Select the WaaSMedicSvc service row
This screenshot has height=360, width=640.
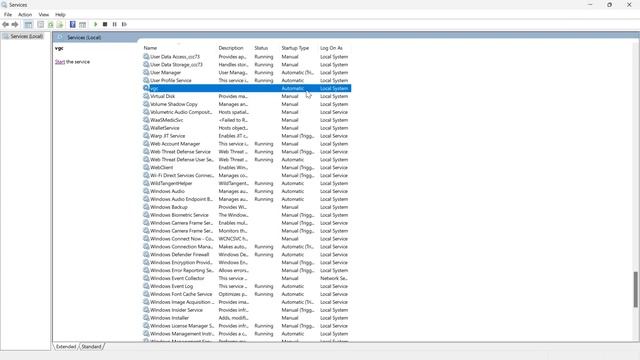(x=247, y=120)
